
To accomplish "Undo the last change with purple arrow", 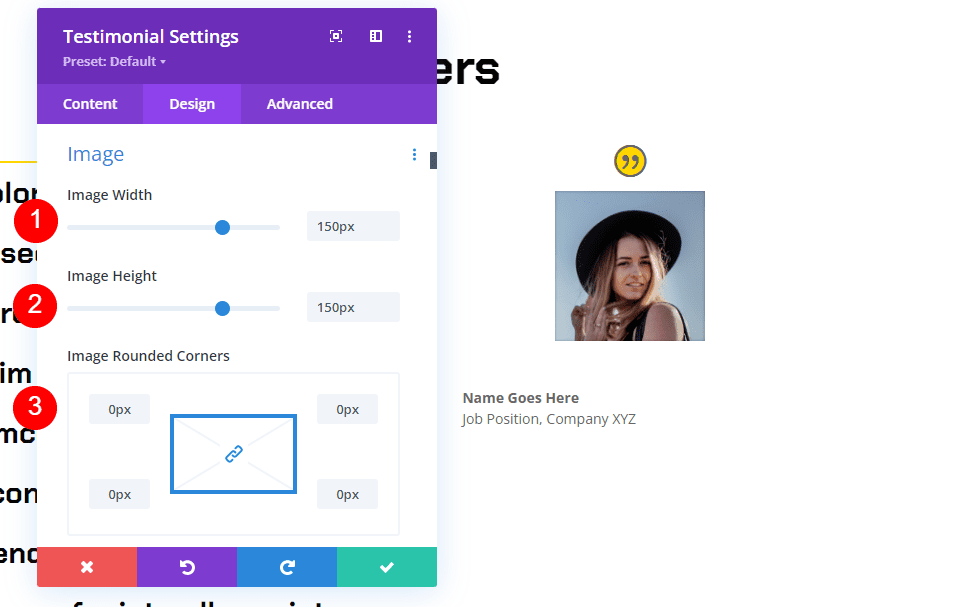I will (187, 567).
